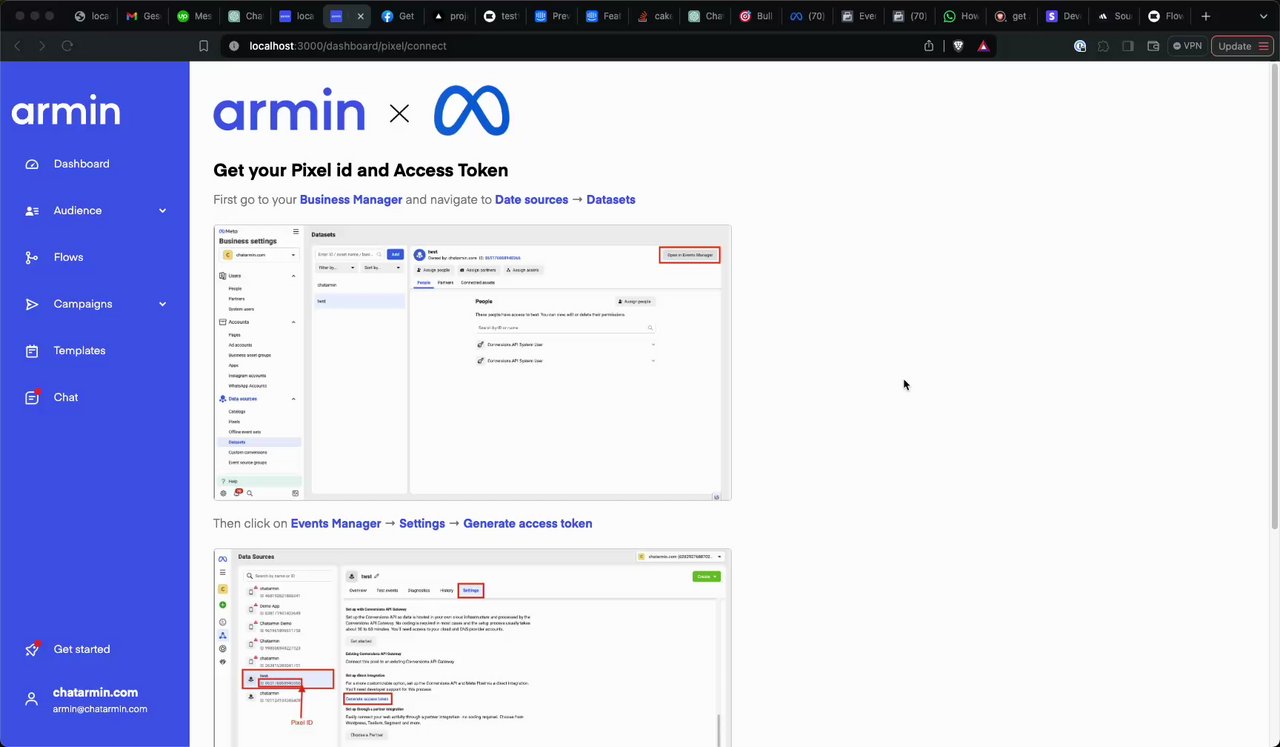Image resolution: width=1280 pixels, height=747 pixels.
Task: Switch to the Flow tab
Action: click(x=1166, y=16)
